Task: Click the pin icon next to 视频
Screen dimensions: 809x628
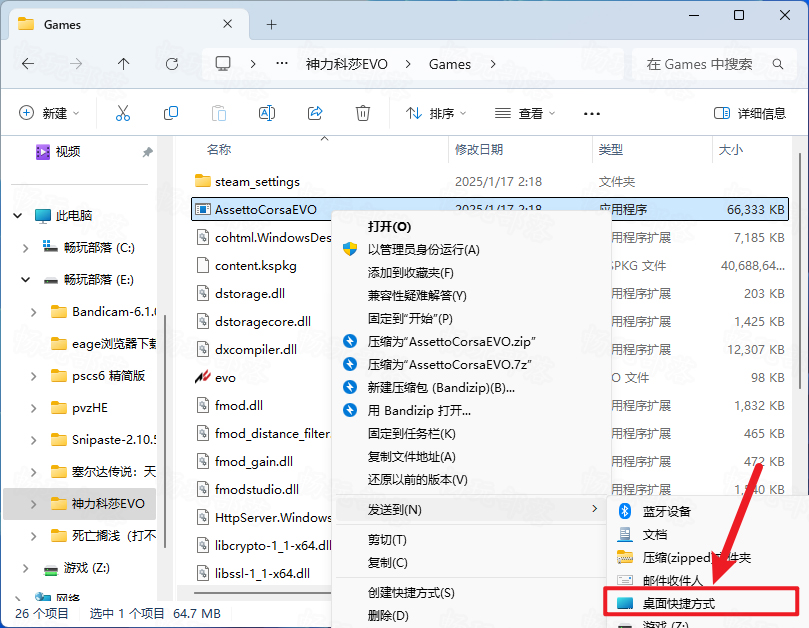Action: pos(148,152)
